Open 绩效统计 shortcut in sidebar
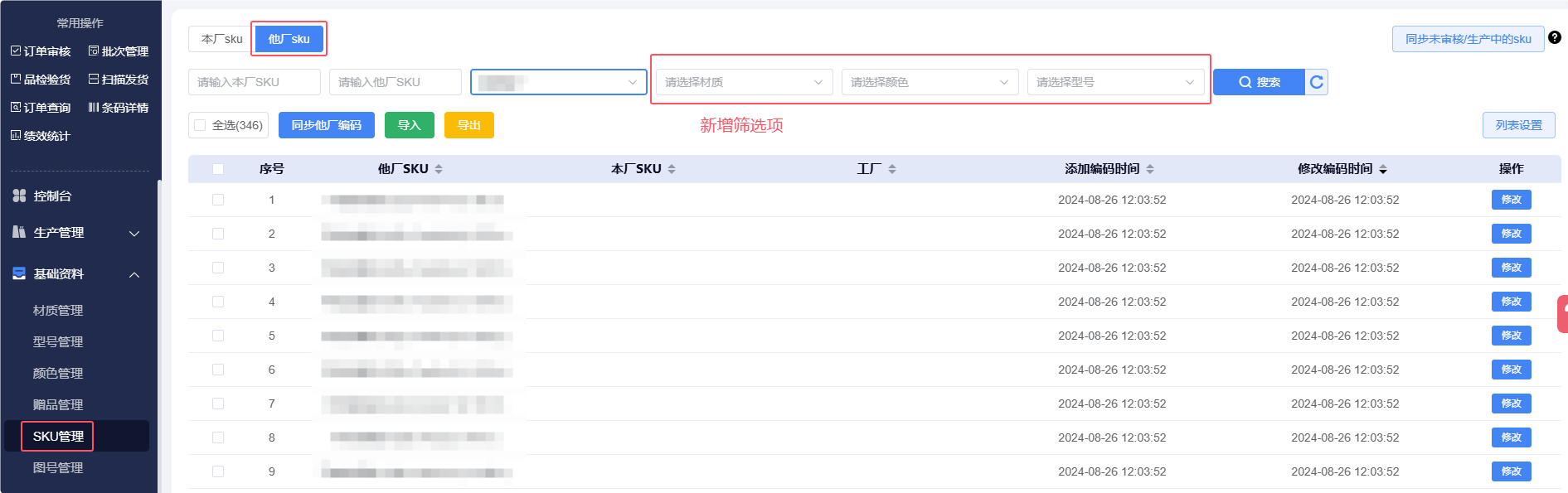 click(x=41, y=136)
